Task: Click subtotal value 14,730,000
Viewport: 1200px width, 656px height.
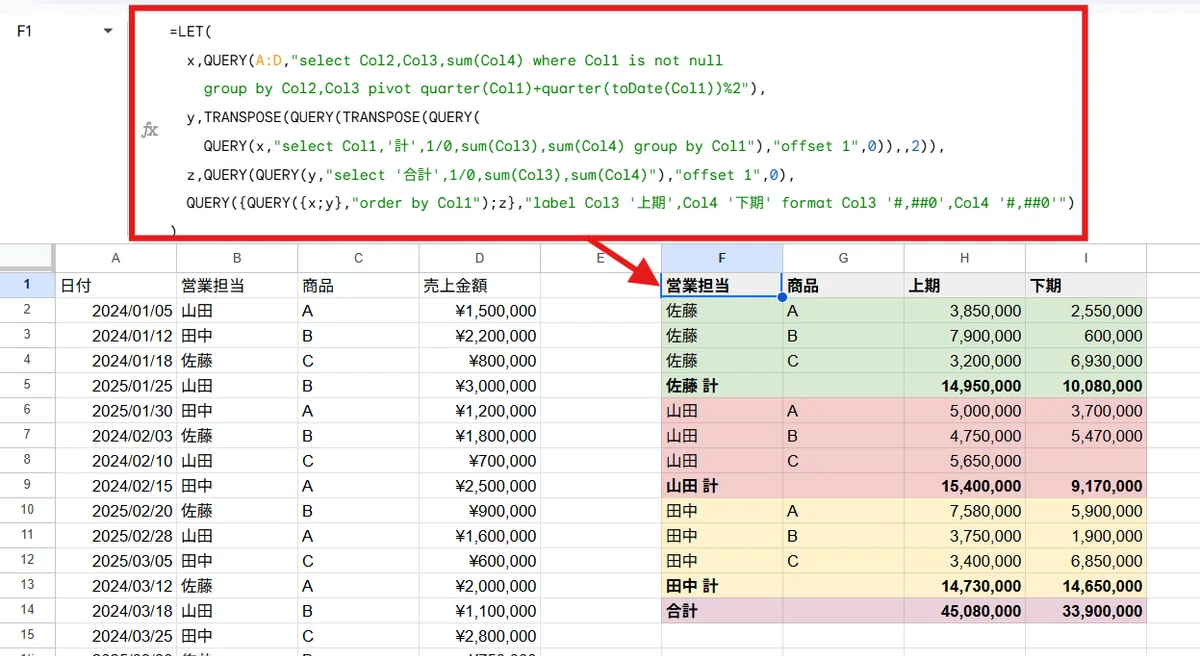Action: [x=964, y=585]
